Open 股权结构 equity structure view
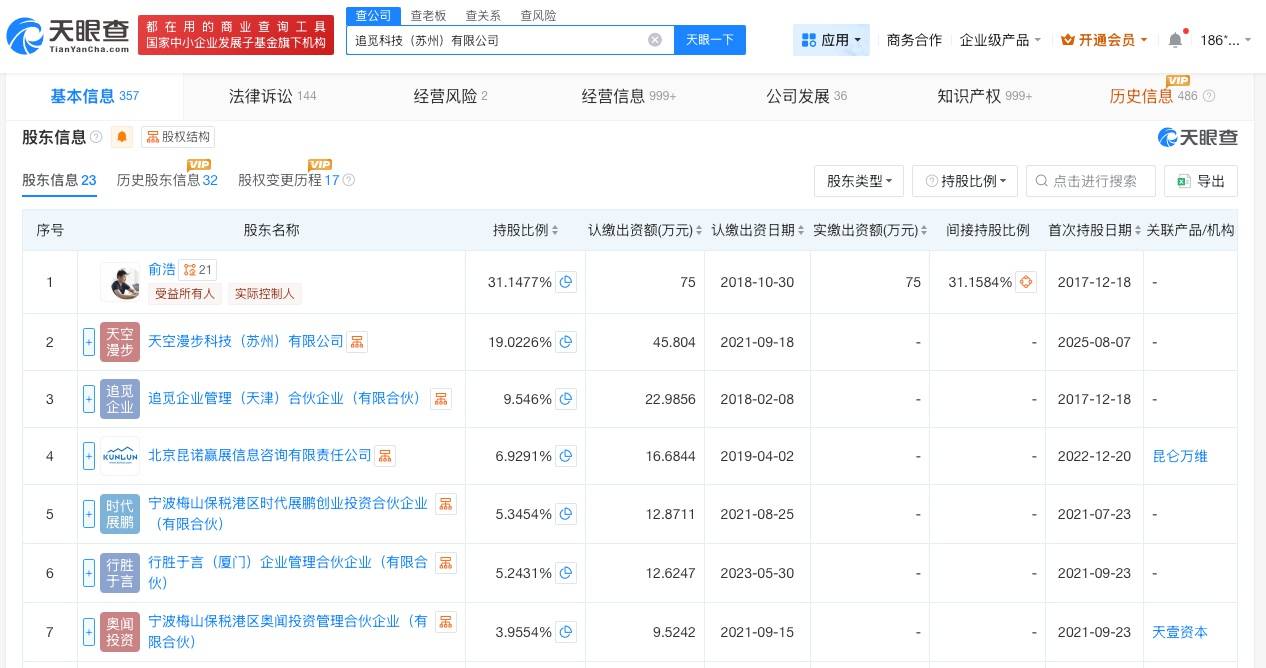The image size is (1266, 668). click(178, 137)
